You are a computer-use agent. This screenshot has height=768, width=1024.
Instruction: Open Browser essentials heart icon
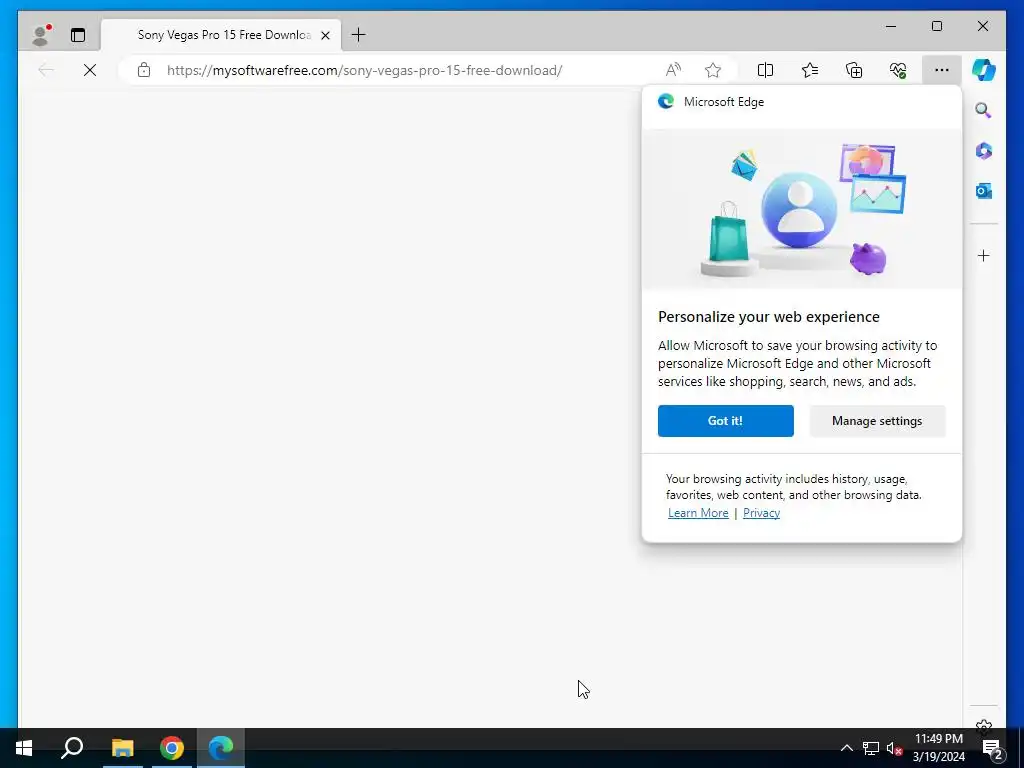898,70
